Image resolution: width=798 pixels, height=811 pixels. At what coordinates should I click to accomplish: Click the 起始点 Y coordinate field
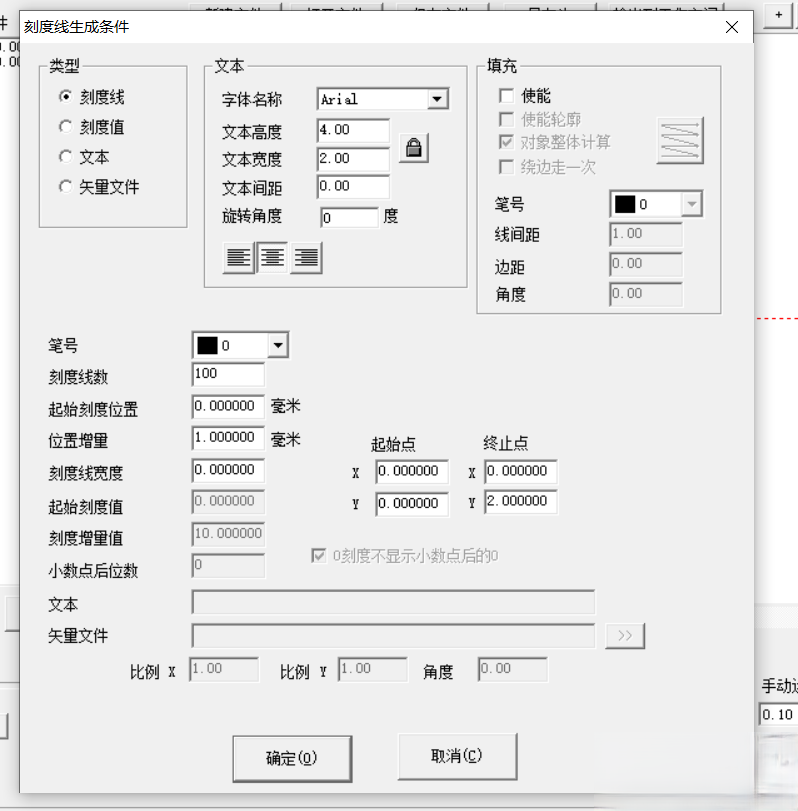(x=412, y=504)
